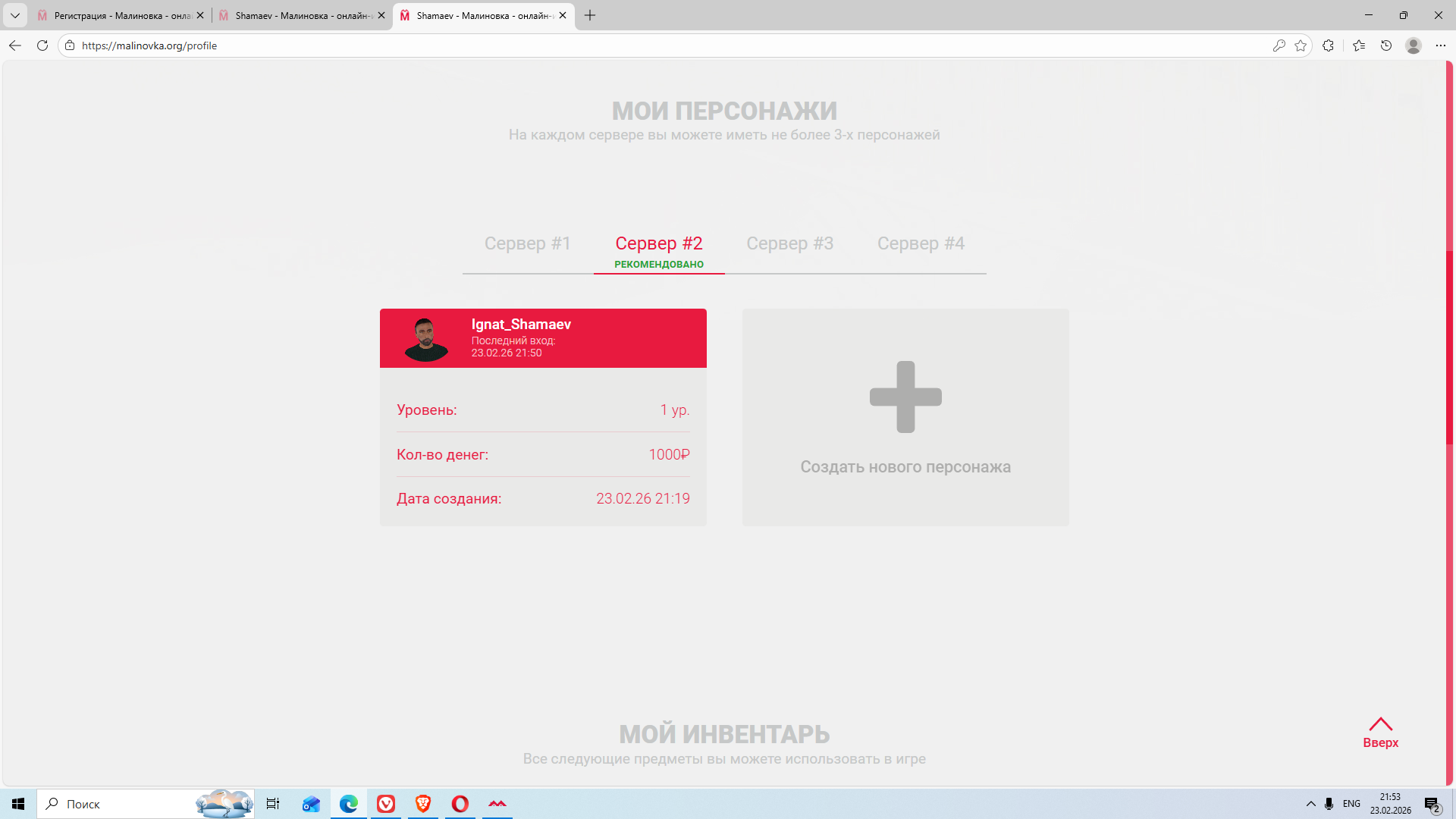Image resolution: width=1456 pixels, height=819 pixels.
Task: Expand the tab search dropdown arrow
Action: pos(15,15)
